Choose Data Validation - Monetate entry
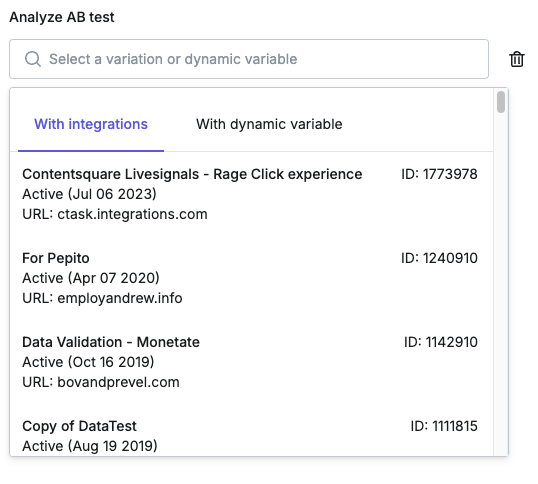538x484 pixels. pos(250,362)
